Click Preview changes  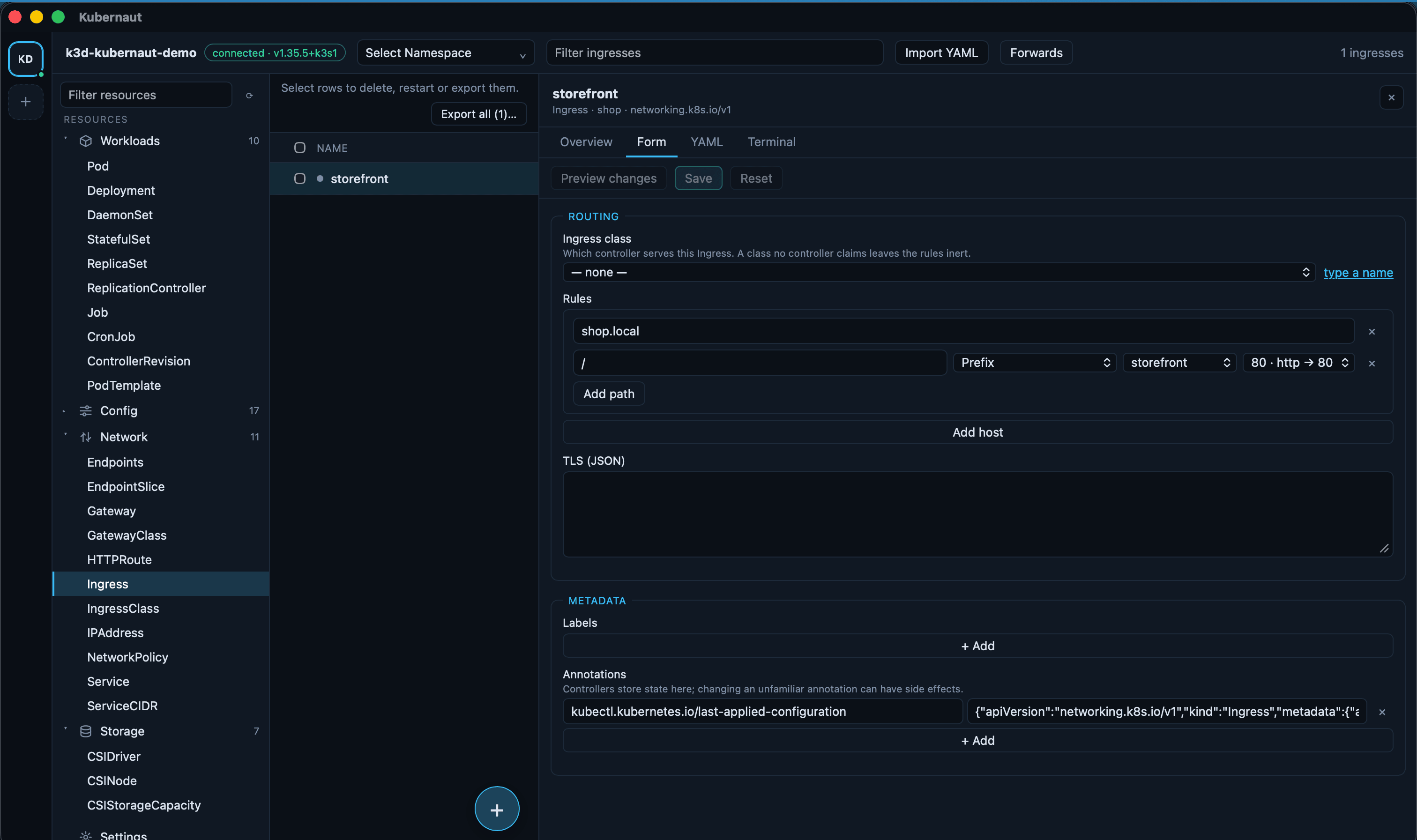pos(609,178)
